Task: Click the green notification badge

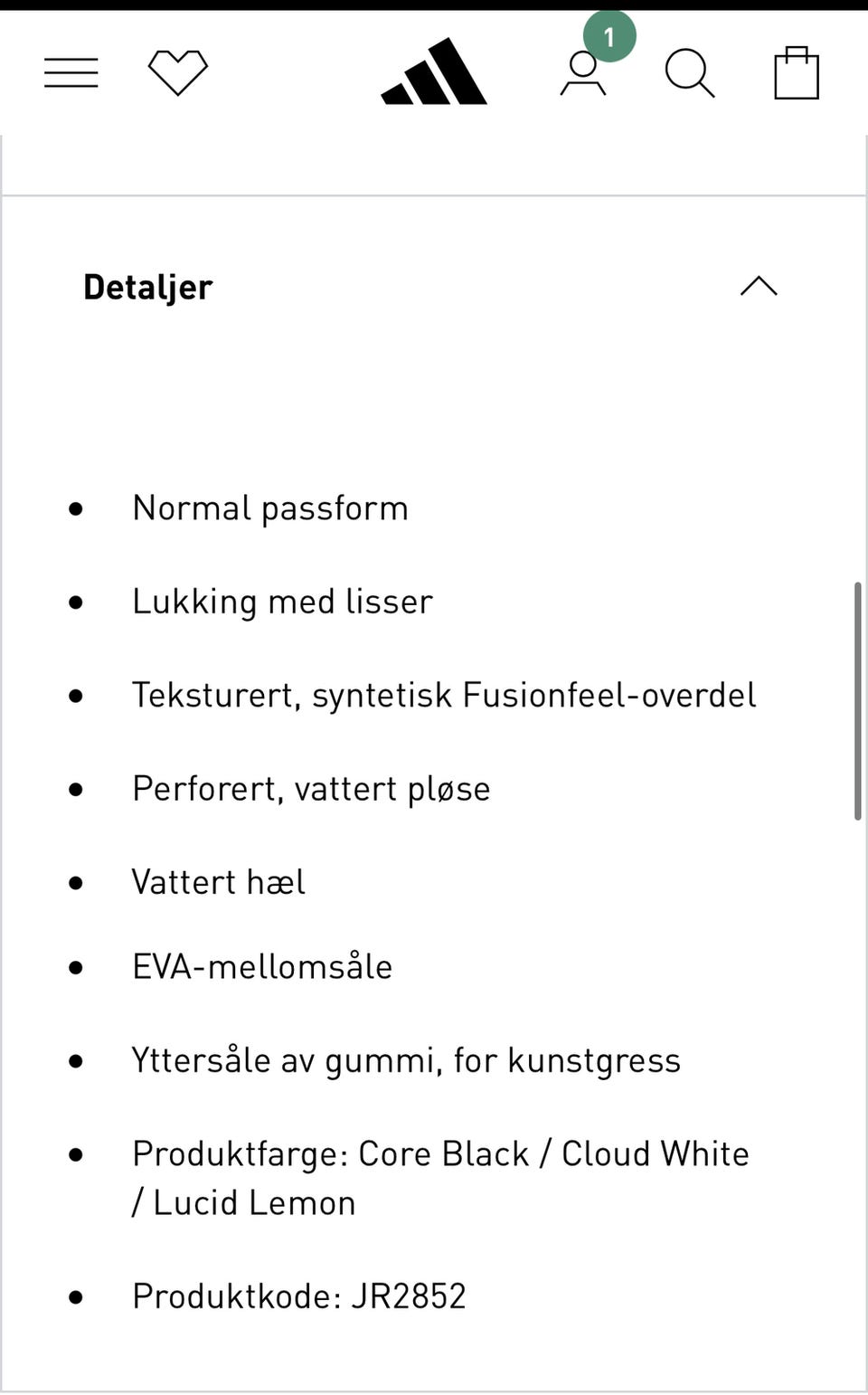Action: pos(609,37)
